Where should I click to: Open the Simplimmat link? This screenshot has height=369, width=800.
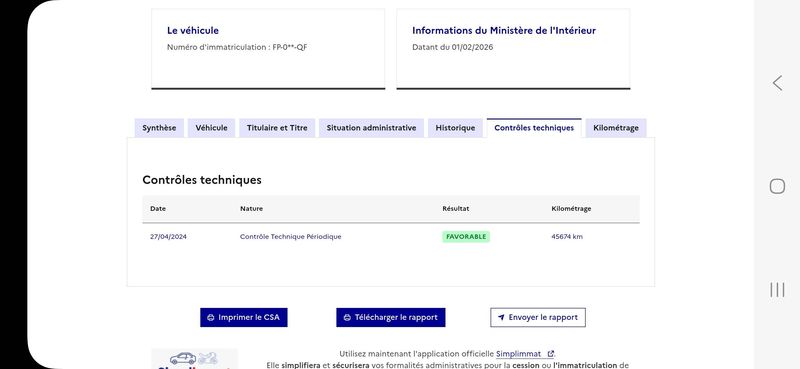(x=524, y=354)
